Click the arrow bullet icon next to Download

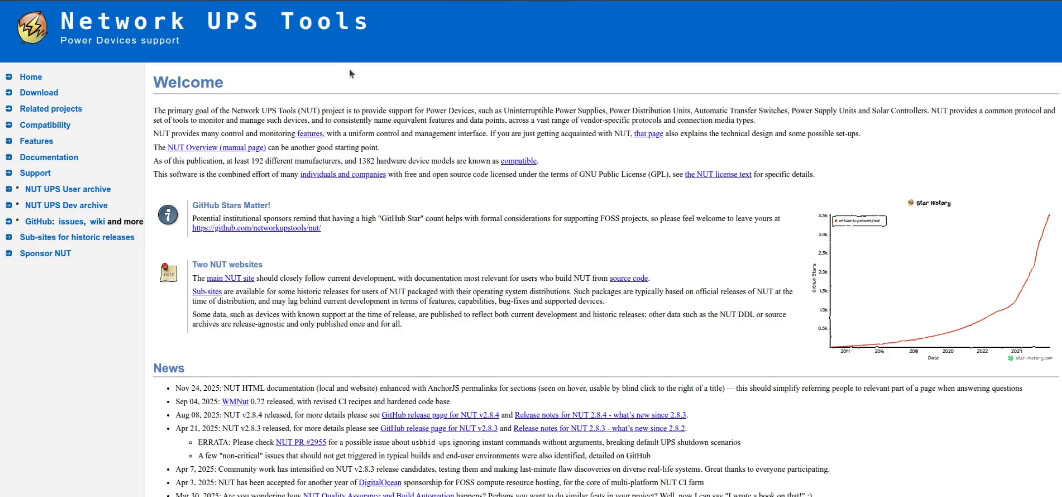8,93
